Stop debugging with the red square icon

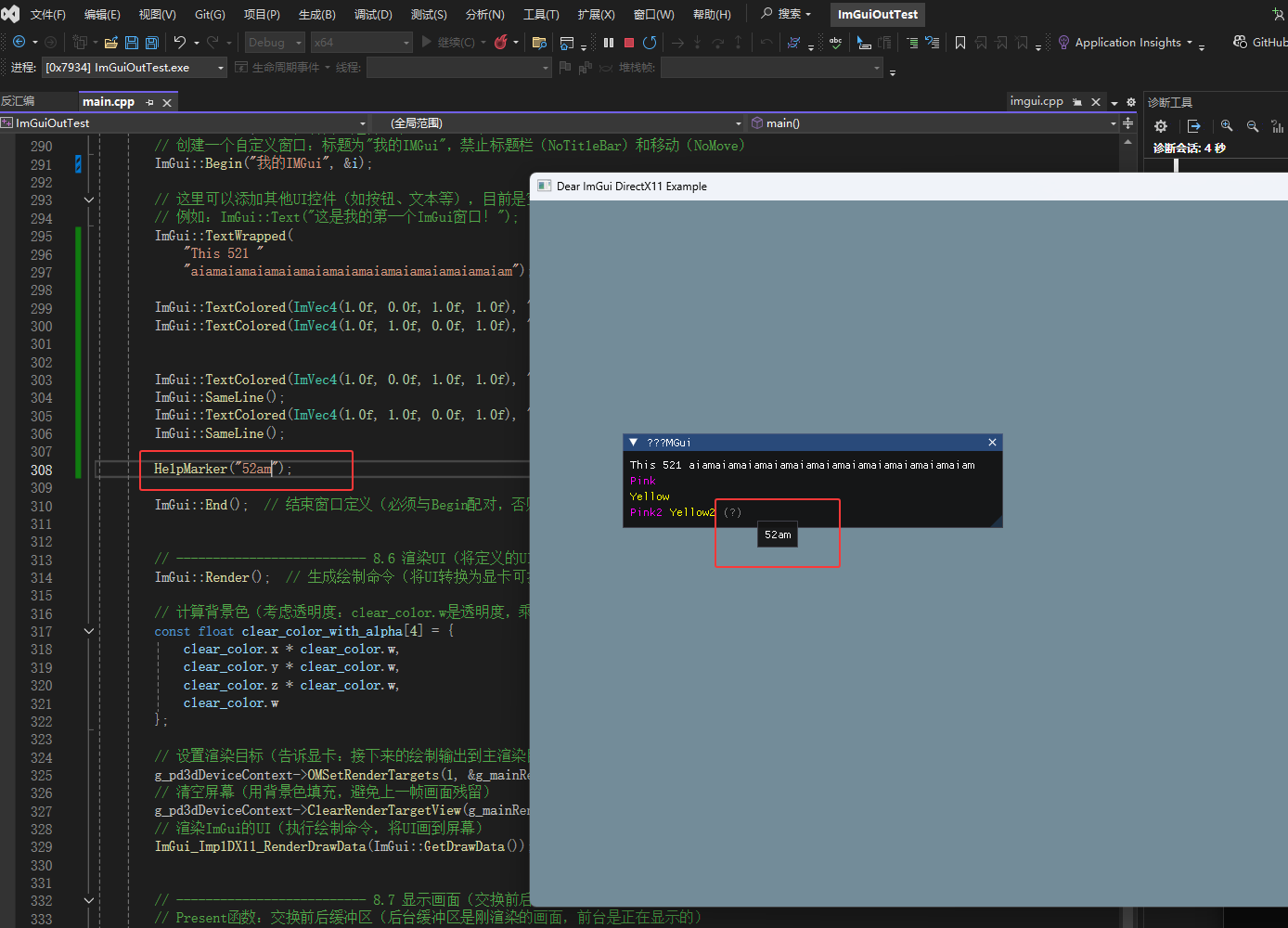(629, 42)
